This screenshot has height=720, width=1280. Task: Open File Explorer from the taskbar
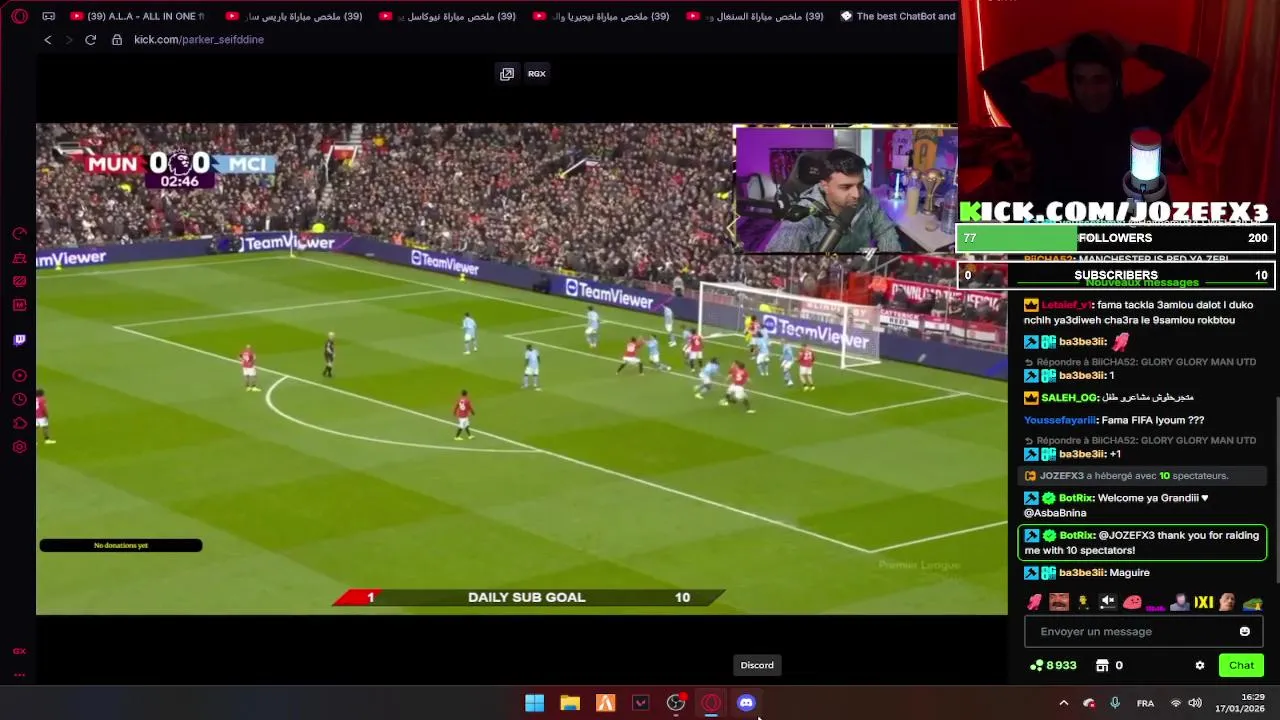pyautogui.click(x=570, y=703)
